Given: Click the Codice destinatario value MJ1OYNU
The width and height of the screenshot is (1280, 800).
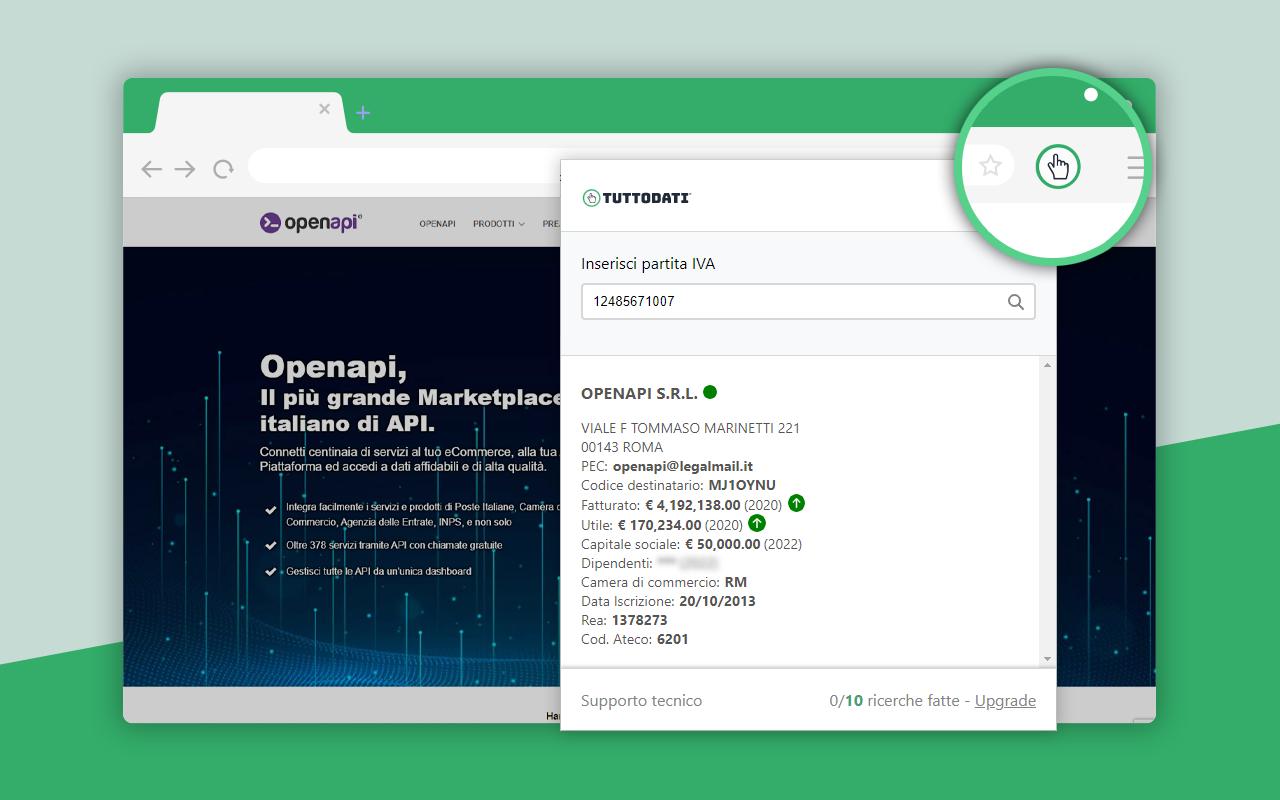Looking at the screenshot, I should [742, 485].
